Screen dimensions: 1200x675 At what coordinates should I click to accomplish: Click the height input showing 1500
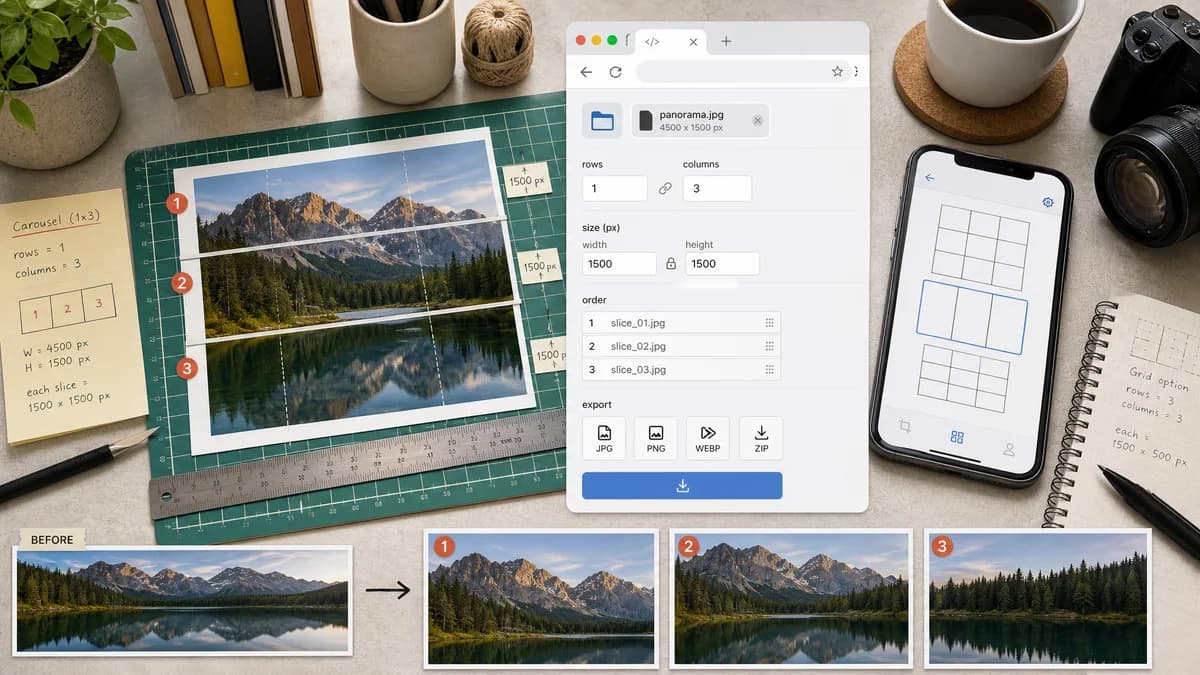722,264
